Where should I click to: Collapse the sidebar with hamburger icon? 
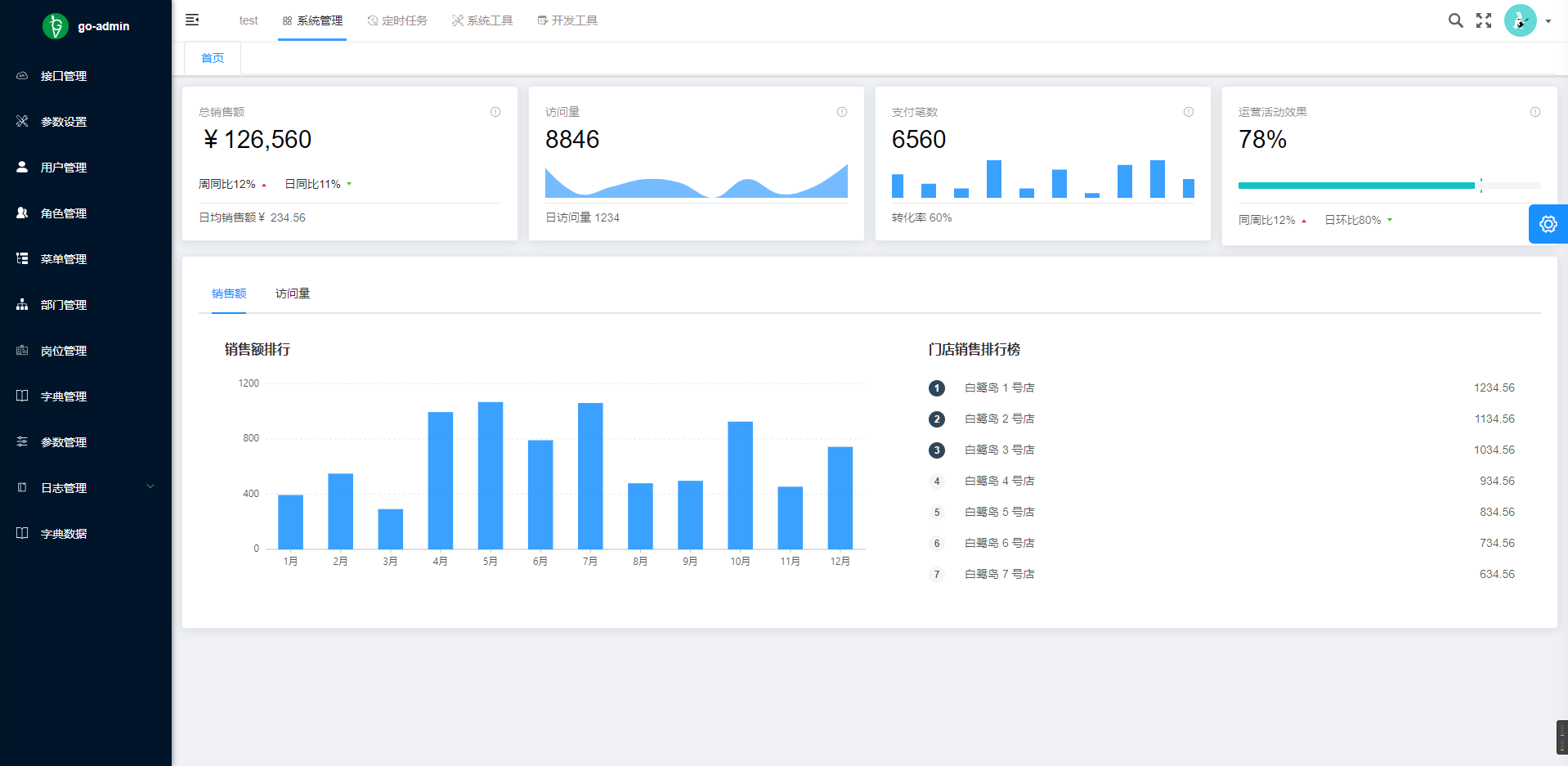pos(192,20)
